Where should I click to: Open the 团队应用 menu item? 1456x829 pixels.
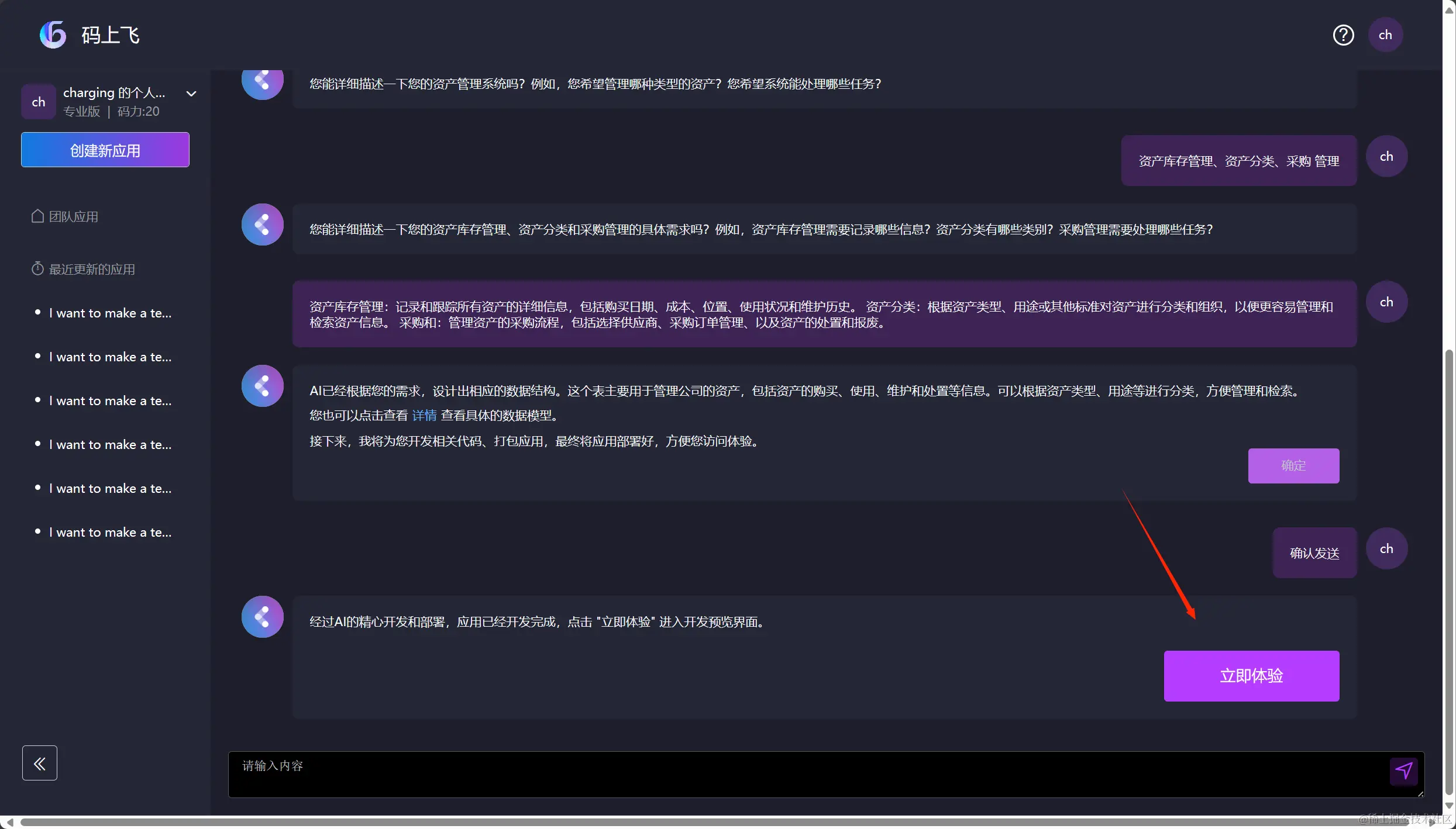click(74, 216)
